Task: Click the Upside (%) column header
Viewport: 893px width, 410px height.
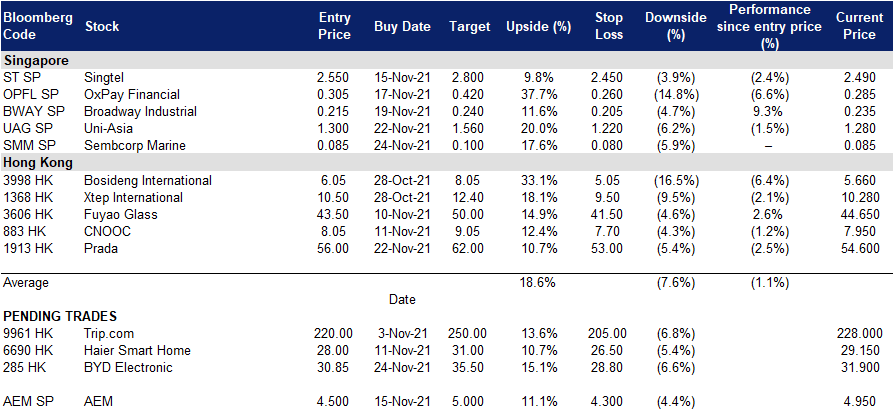Action: tap(538, 27)
